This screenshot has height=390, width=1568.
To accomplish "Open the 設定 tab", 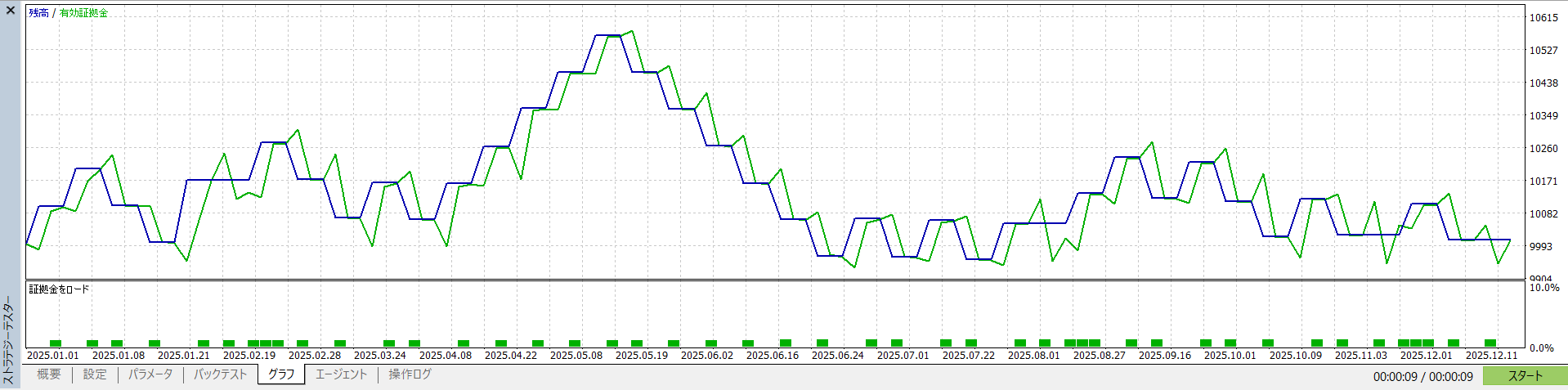I will coord(95,374).
